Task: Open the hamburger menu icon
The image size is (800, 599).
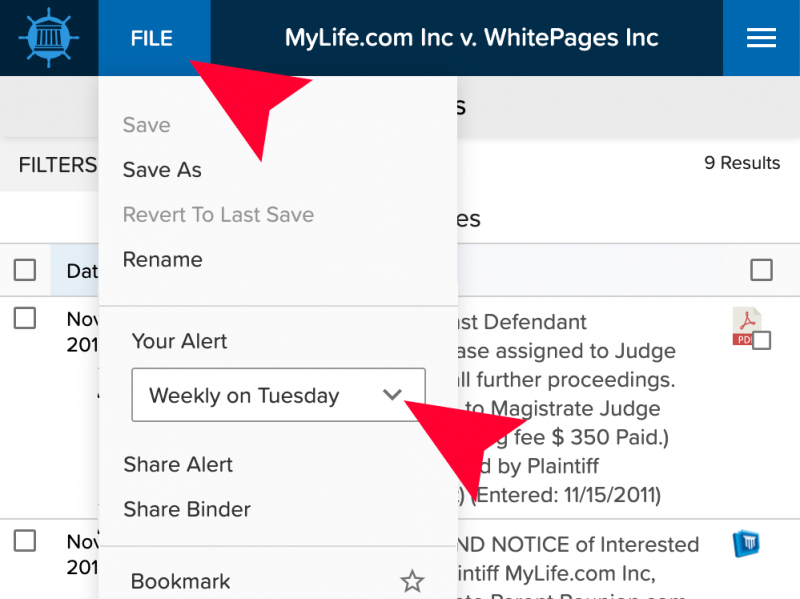Action: [x=761, y=38]
